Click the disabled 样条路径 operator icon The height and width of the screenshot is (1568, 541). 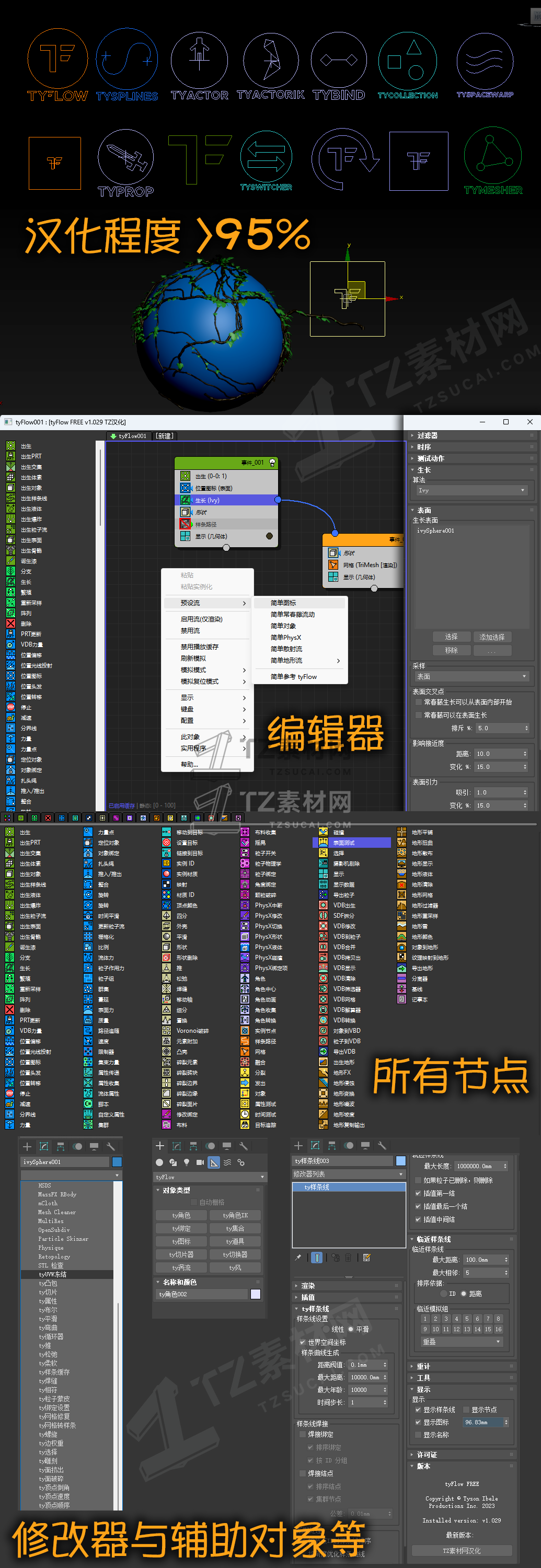[186, 524]
